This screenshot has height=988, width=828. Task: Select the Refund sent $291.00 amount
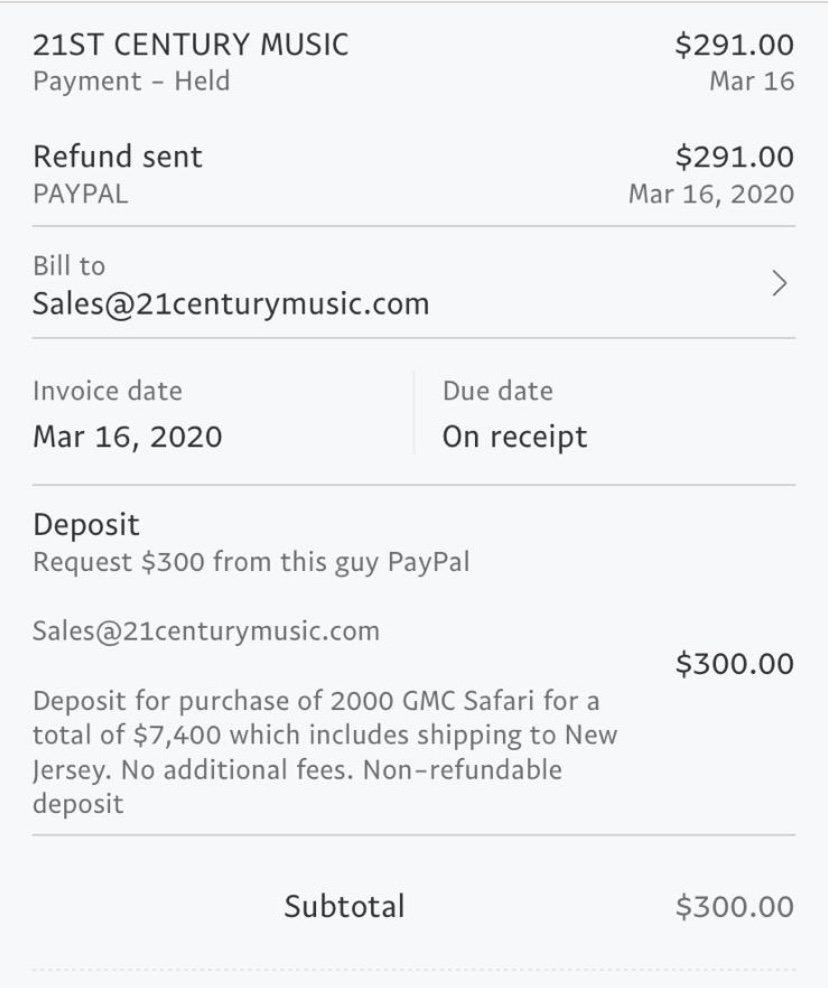[x=734, y=157]
